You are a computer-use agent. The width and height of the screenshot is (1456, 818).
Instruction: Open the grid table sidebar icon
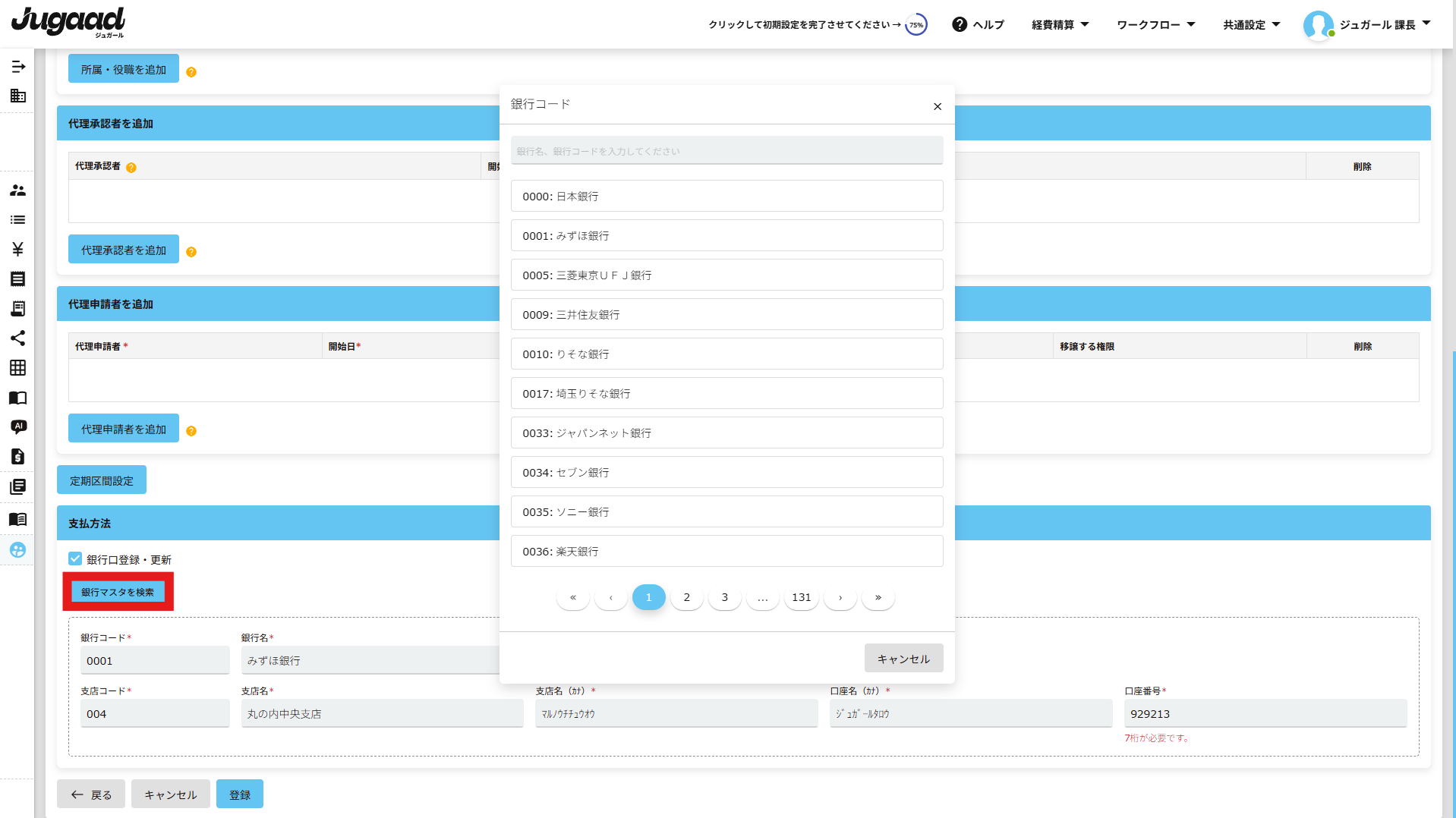(17, 368)
